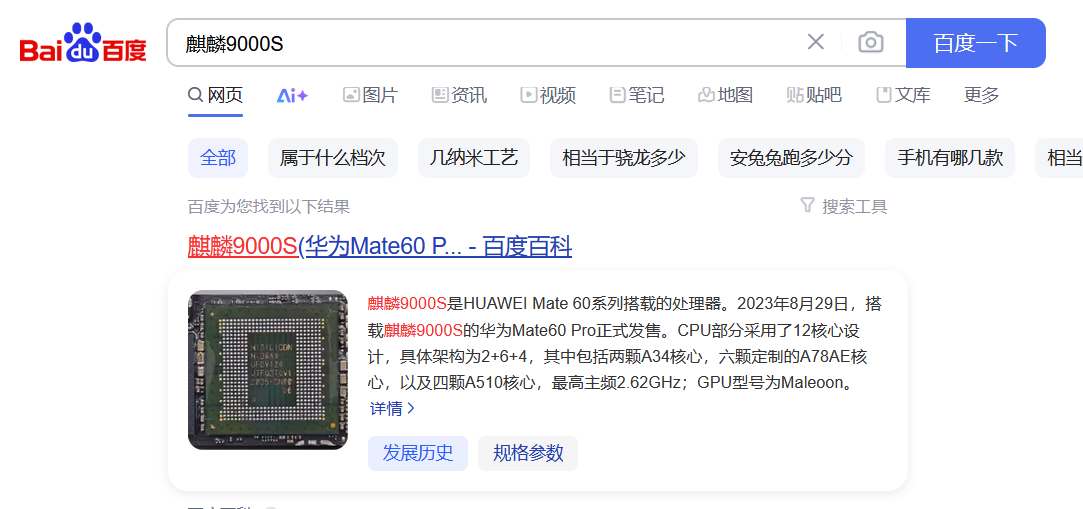The width and height of the screenshot is (1083, 509).
Task: Open the 文库 tab
Action: coord(903,95)
